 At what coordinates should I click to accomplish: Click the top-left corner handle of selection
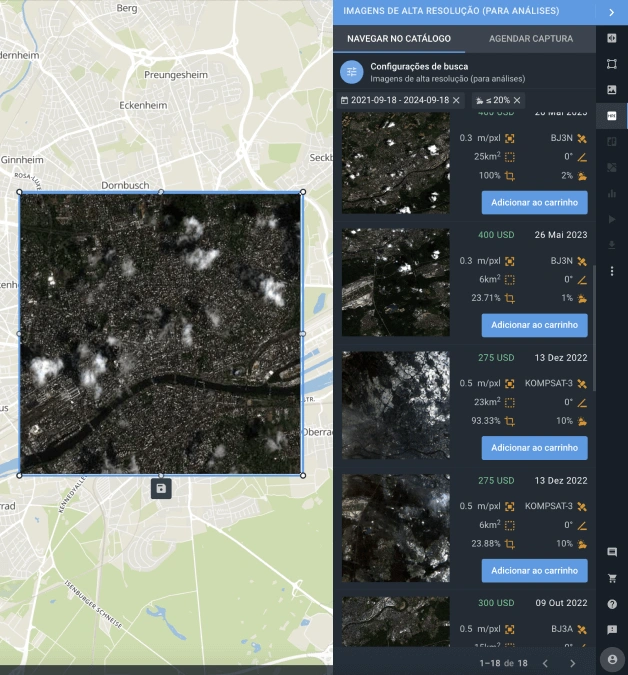click(x=19, y=192)
